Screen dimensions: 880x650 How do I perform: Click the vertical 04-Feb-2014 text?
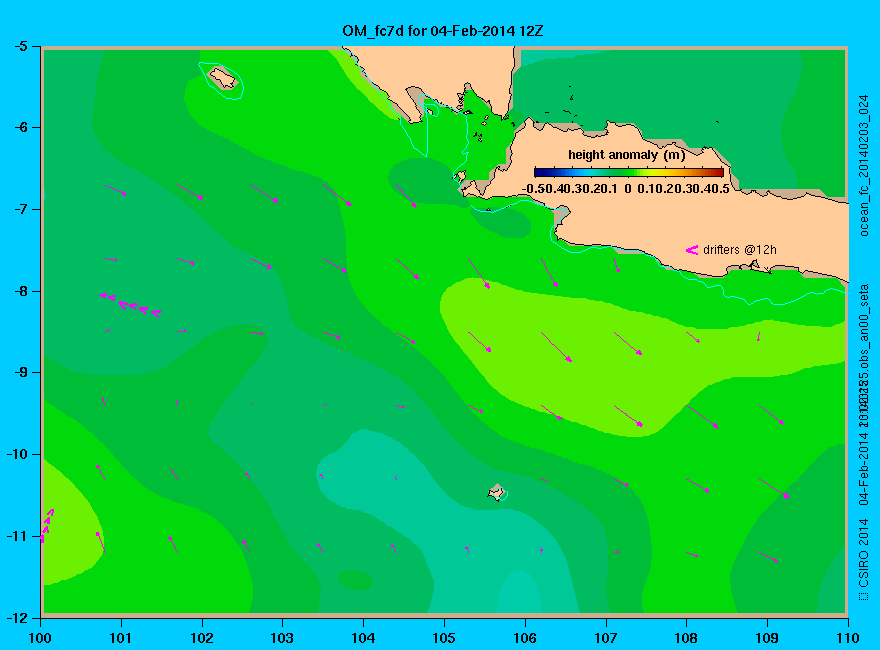pyautogui.click(x=864, y=470)
